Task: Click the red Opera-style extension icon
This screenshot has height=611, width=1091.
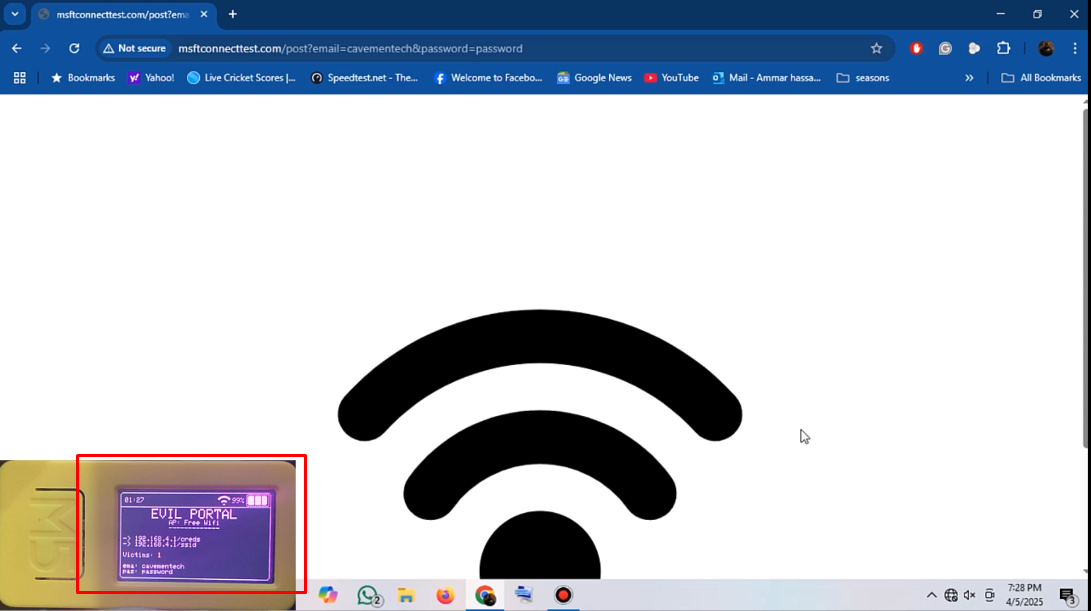Action: [916, 48]
